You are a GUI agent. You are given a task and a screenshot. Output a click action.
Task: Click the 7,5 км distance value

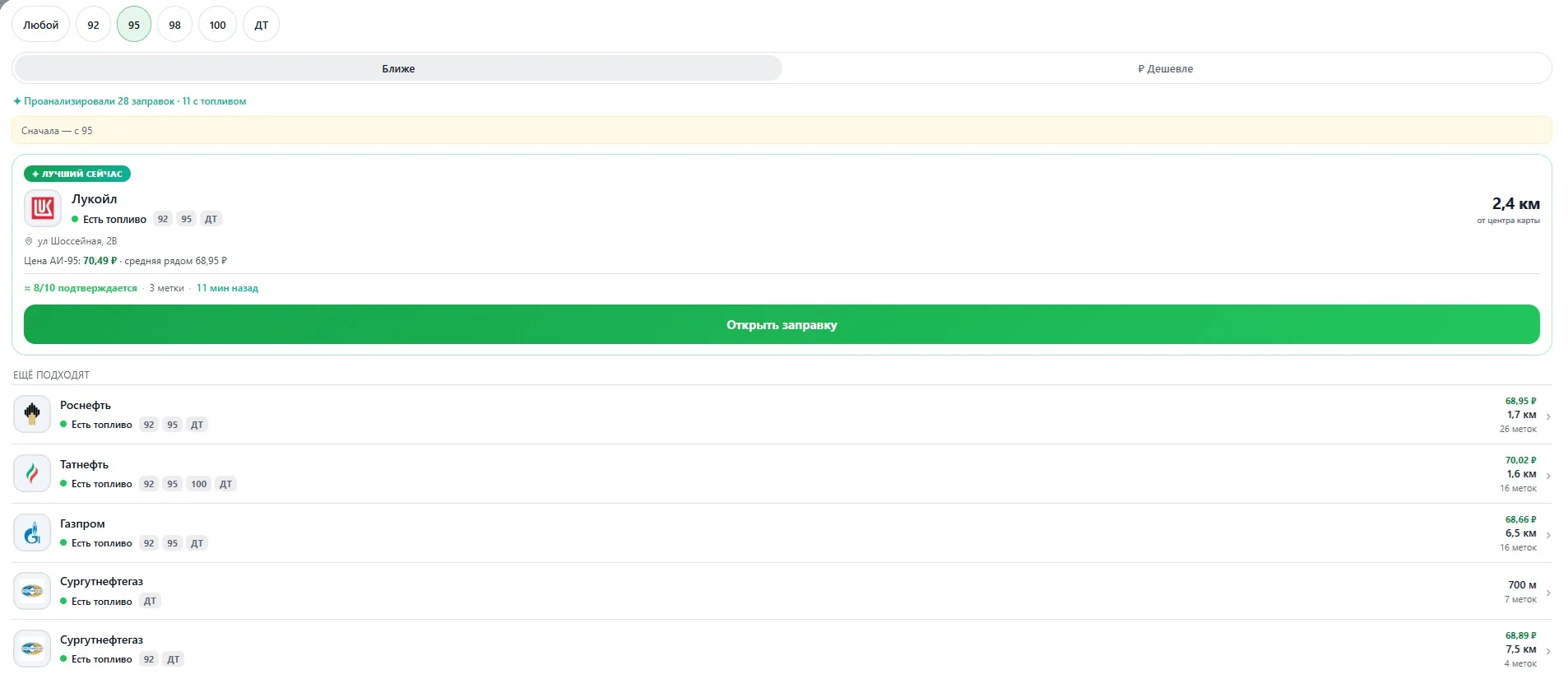point(1521,649)
